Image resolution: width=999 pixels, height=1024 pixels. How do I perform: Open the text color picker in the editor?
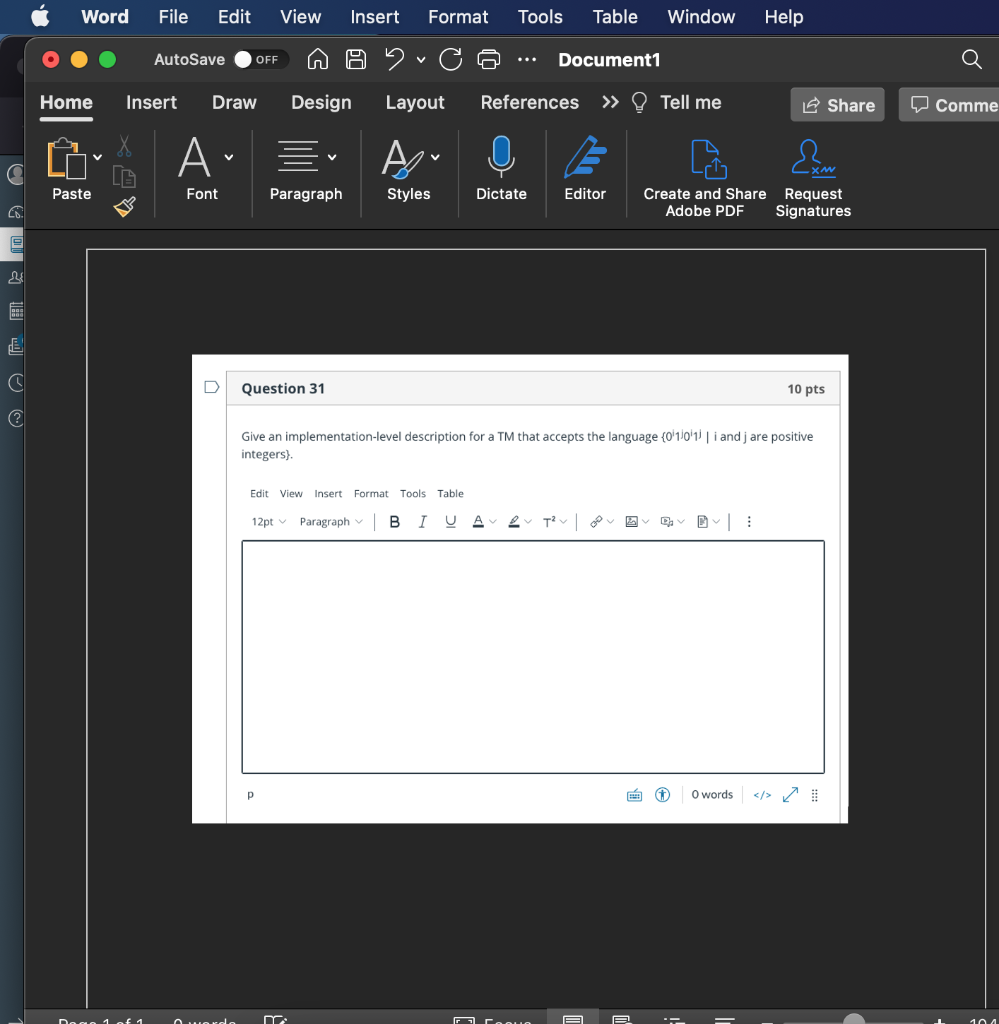tap(479, 521)
